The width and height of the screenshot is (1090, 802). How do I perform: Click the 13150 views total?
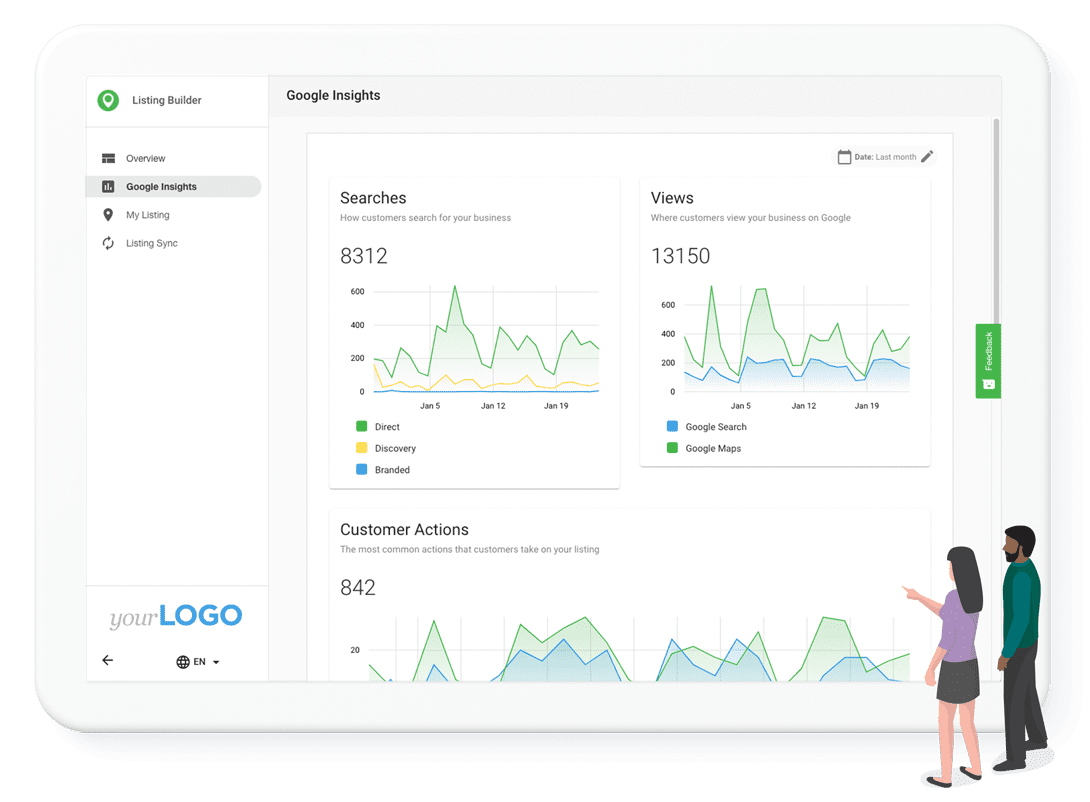681,256
